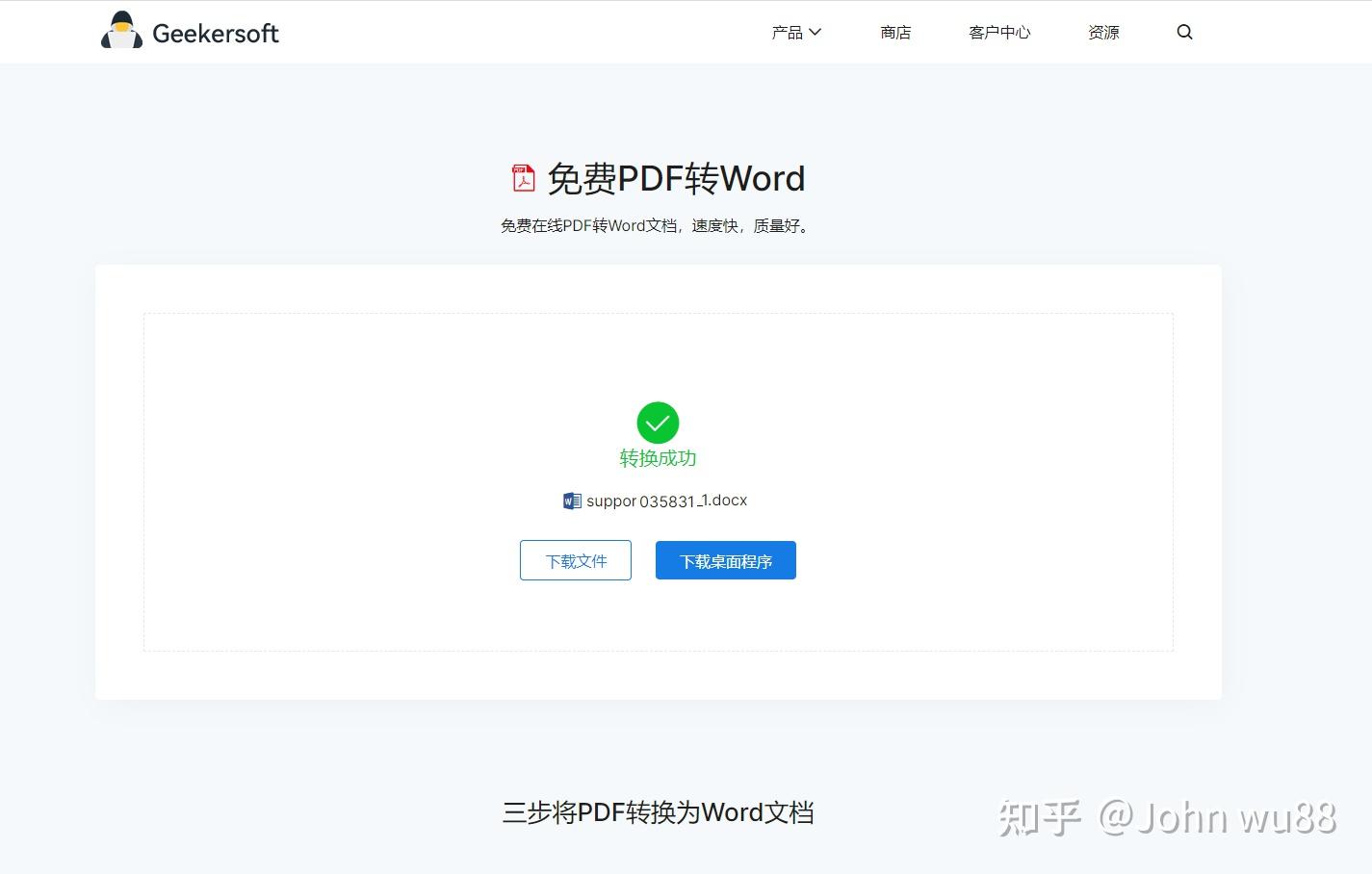Open the 商店 menu item
Image resolution: width=1372 pixels, height=874 pixels.
click(x=895, y=33)
